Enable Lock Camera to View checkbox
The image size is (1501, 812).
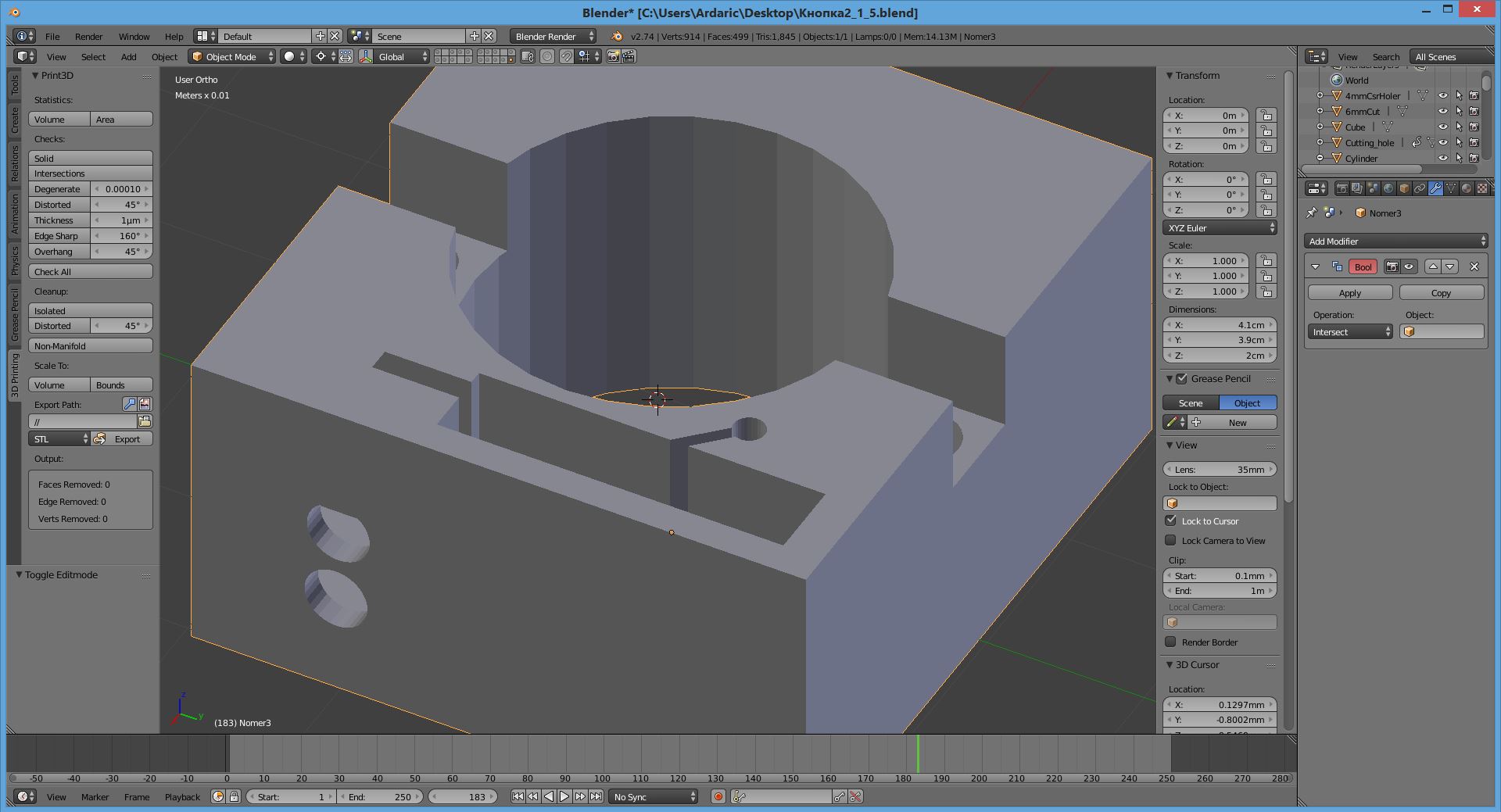tap(1170, 540)
